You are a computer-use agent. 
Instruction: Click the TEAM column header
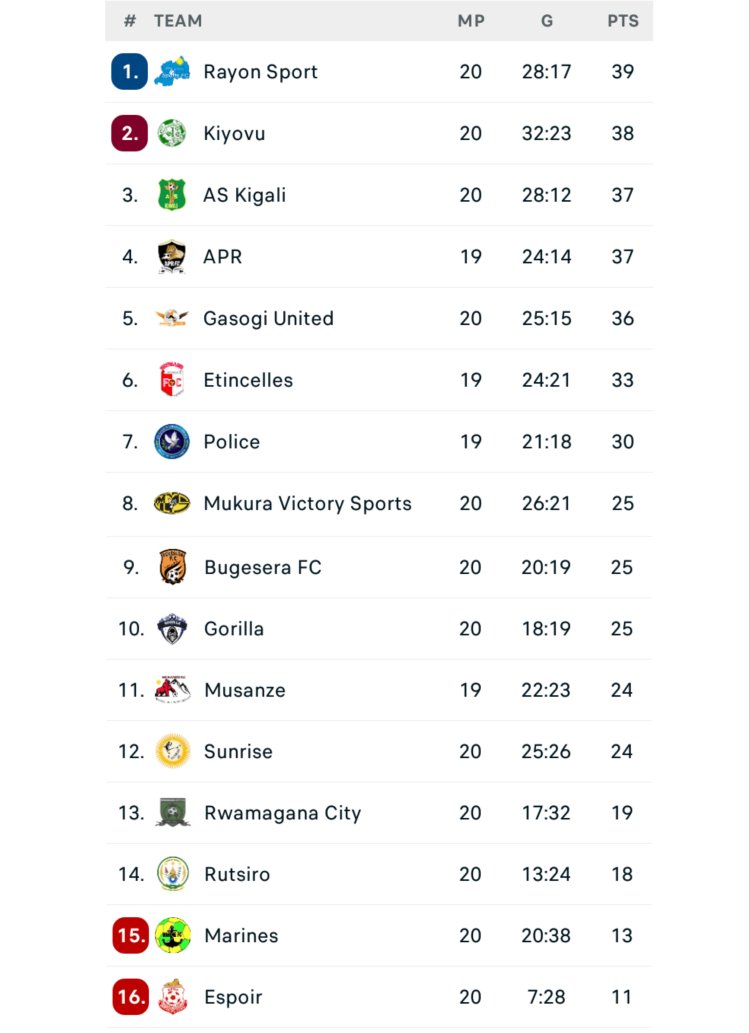coord(178,21)
